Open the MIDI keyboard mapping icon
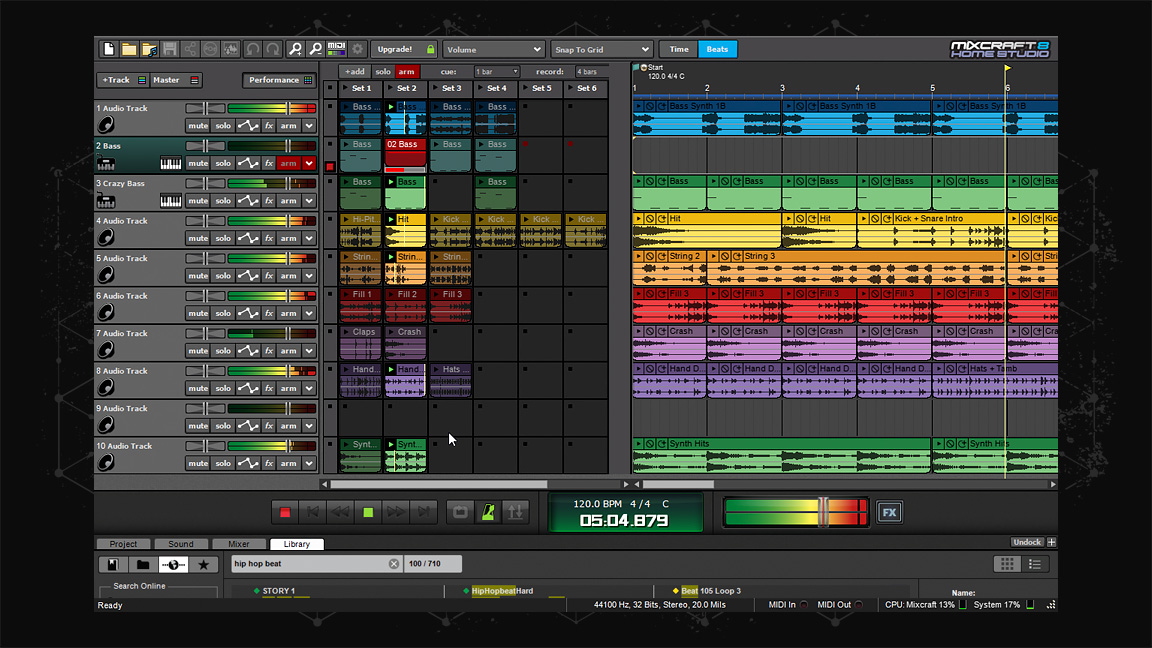The image size is (1152, 648). coord(336,48)
